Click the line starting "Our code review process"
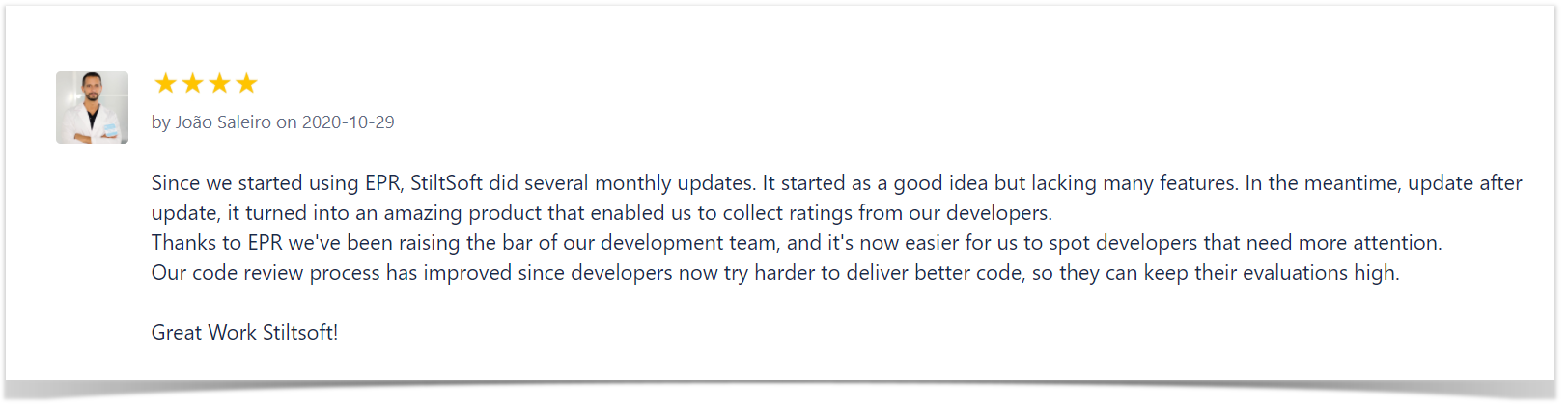1568x408 pixels. (775, 273)
